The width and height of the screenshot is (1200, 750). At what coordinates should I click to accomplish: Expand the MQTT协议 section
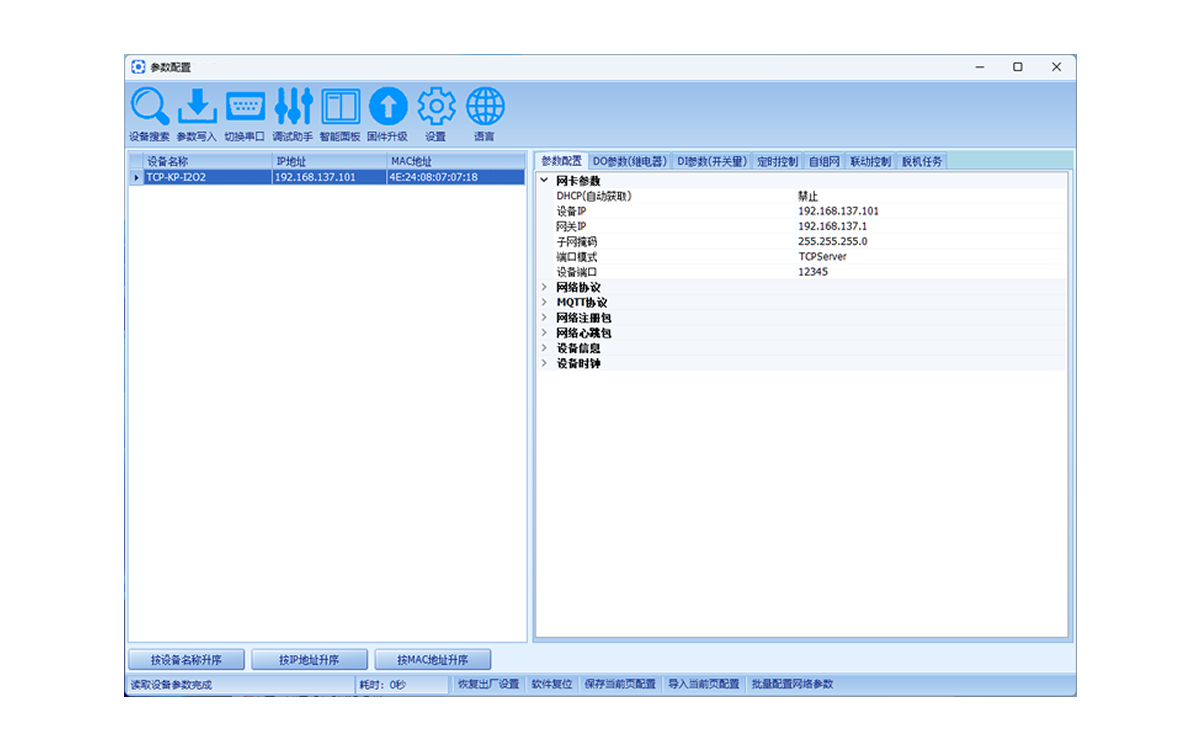click(544, 302)
